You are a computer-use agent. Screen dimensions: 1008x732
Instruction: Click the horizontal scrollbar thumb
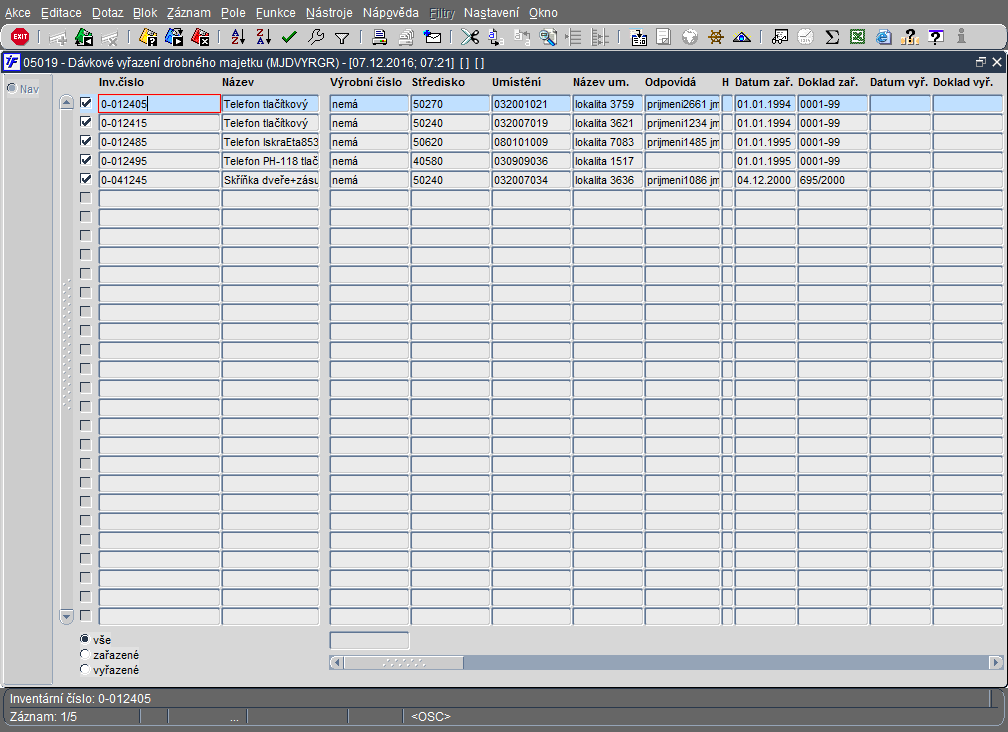404,662
